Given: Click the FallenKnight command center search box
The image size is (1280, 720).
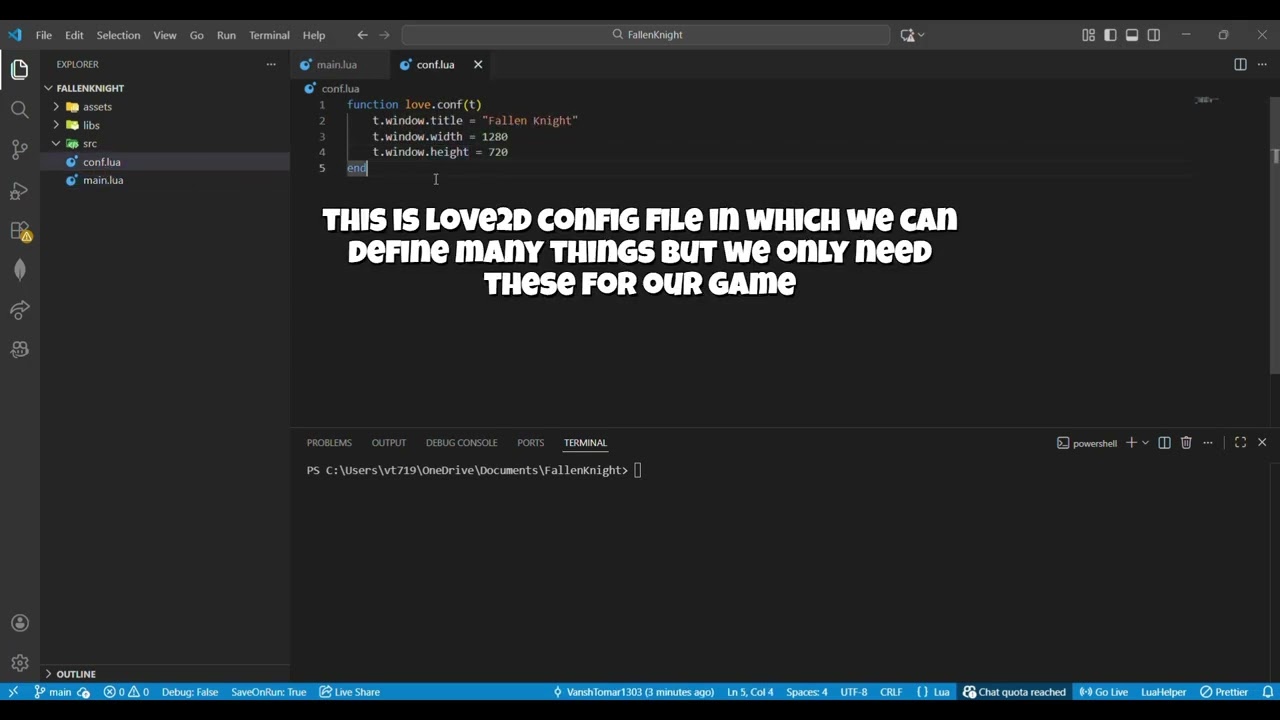Looking at the screenshot, I should coord(646,35).
